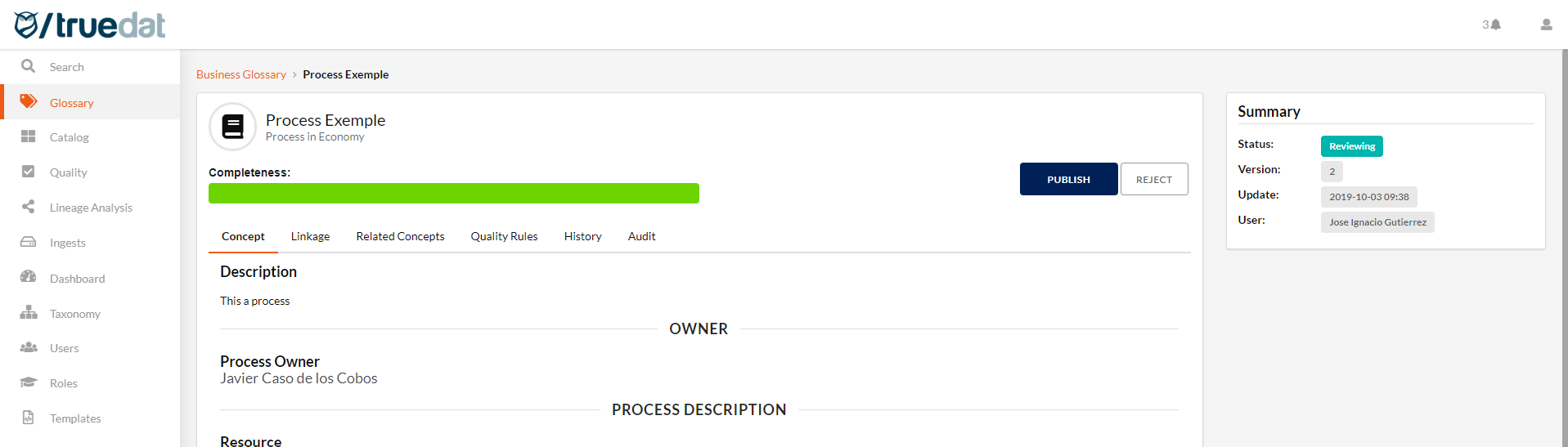Open notifications bell icon
This screenshot has width=1568, height=447.
1495,25
